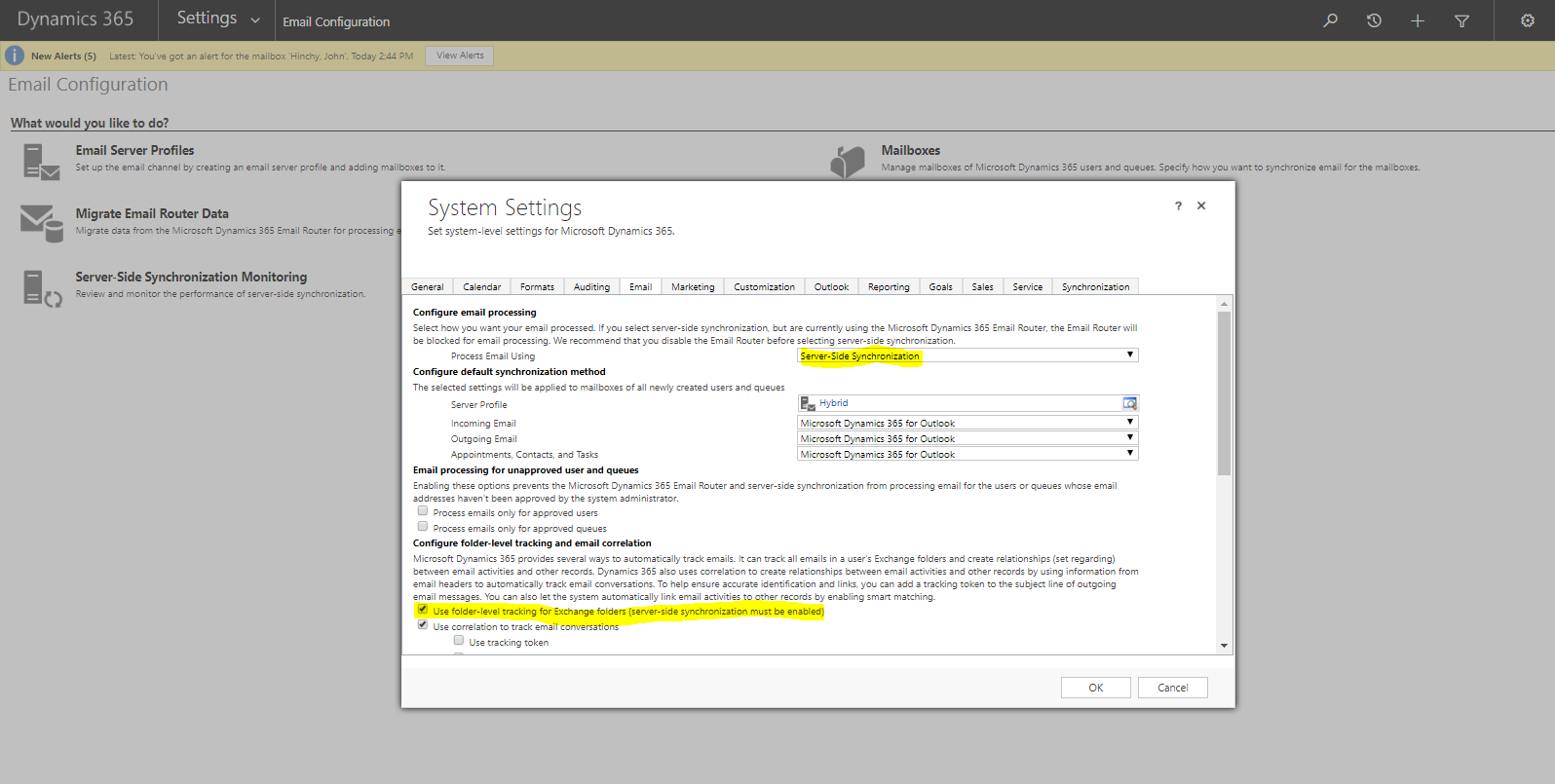
Task: Open Migrate Email Router Data link
Action: 152,213
